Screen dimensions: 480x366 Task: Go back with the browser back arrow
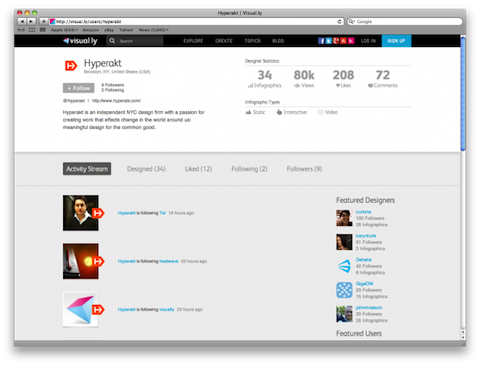[x=22, y=22]
